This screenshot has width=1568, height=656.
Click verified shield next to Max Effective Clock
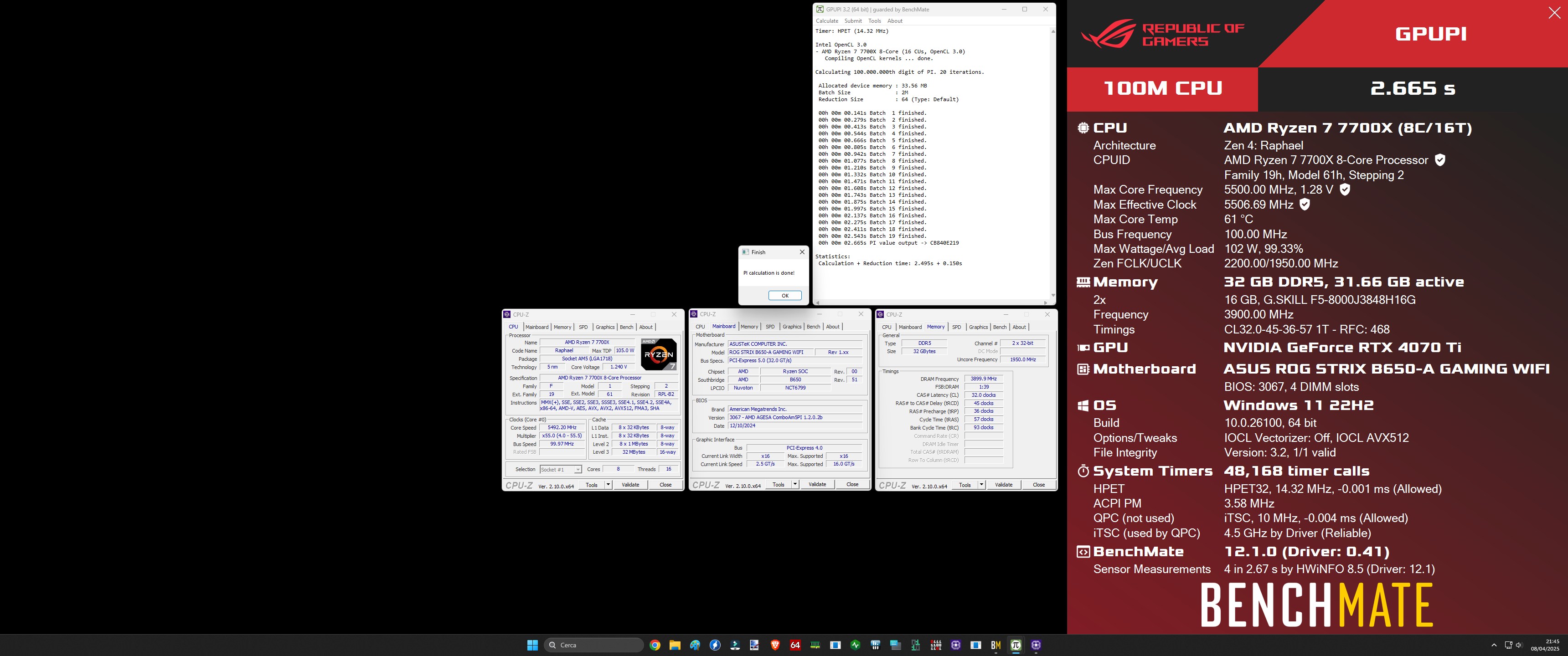click(x=1305, y=205)
